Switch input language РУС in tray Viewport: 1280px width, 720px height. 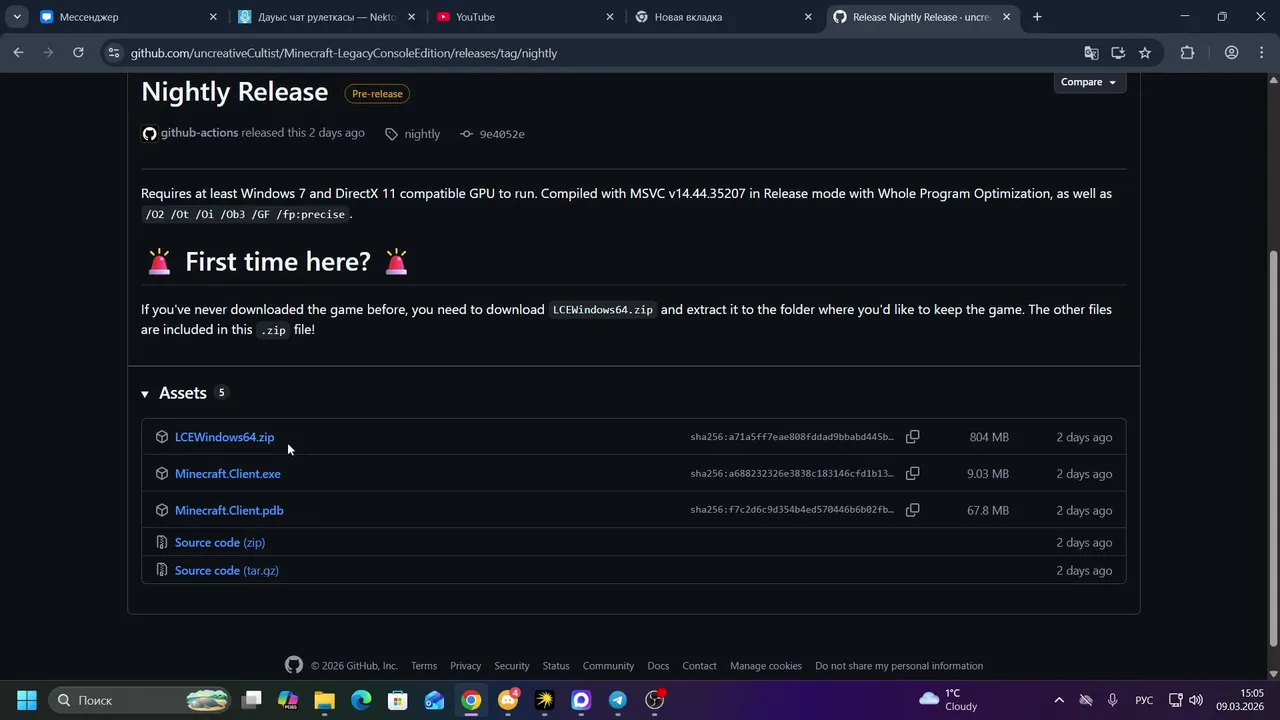[1144, 700]
